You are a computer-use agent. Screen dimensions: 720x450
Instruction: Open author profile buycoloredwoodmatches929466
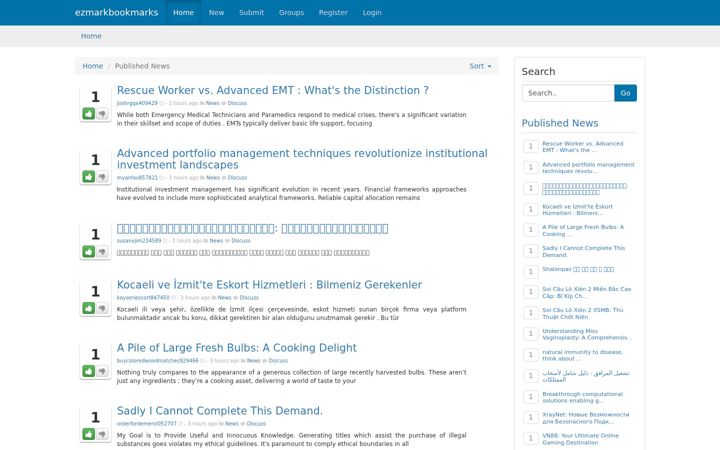158,361
